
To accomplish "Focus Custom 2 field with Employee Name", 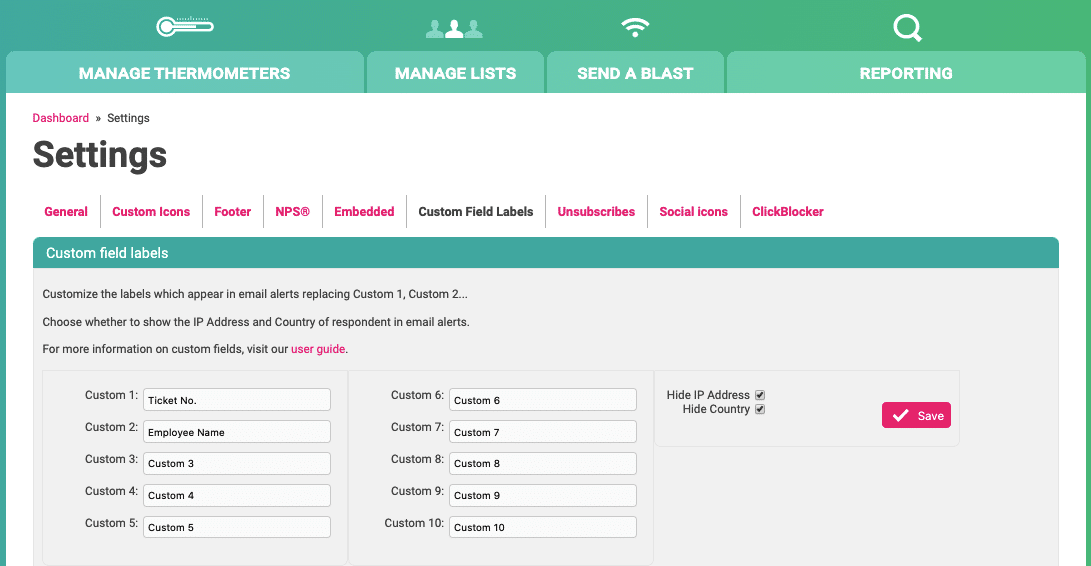I will click(237, 432).
